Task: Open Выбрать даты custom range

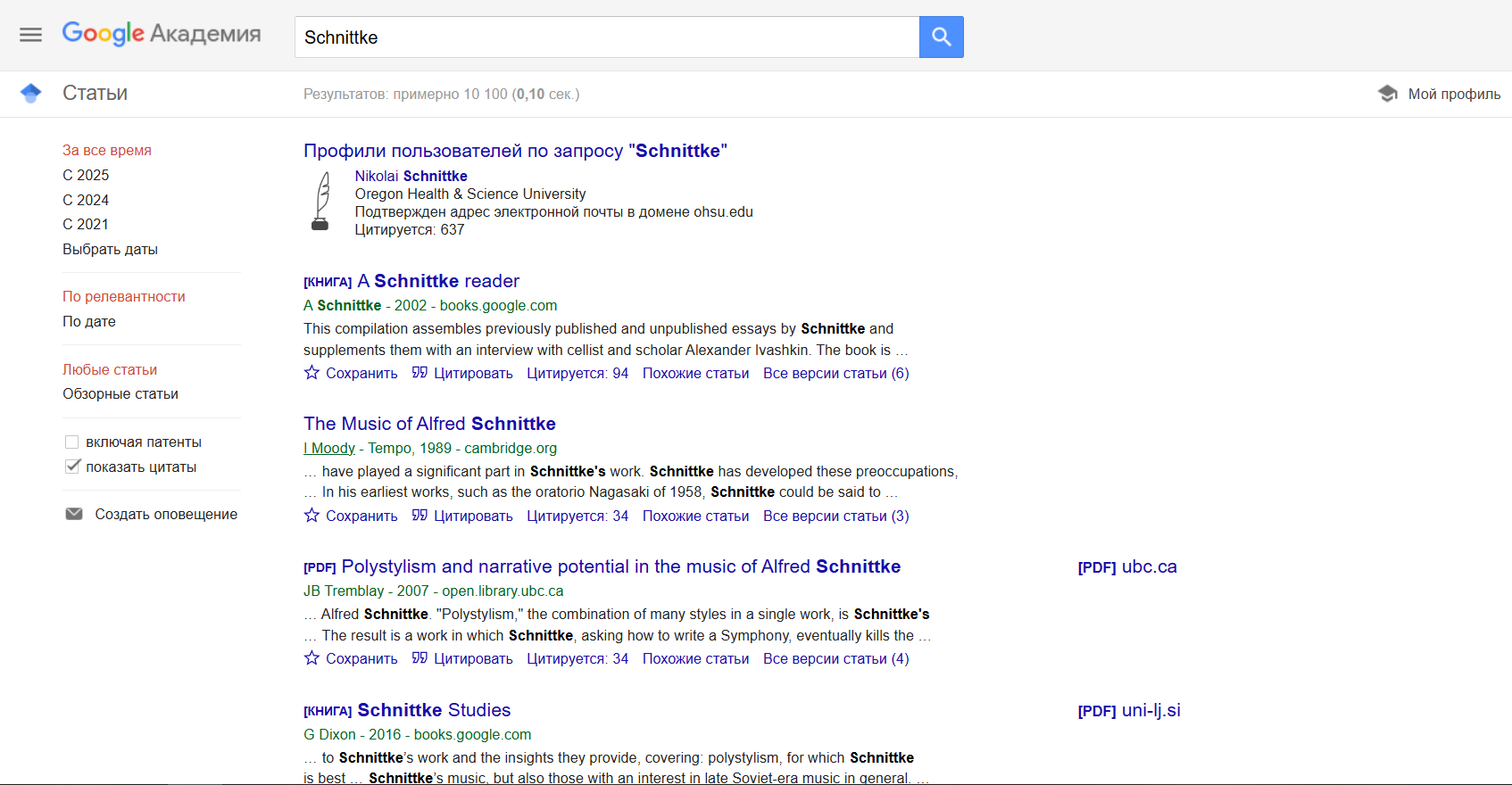Action: [110, 249]
